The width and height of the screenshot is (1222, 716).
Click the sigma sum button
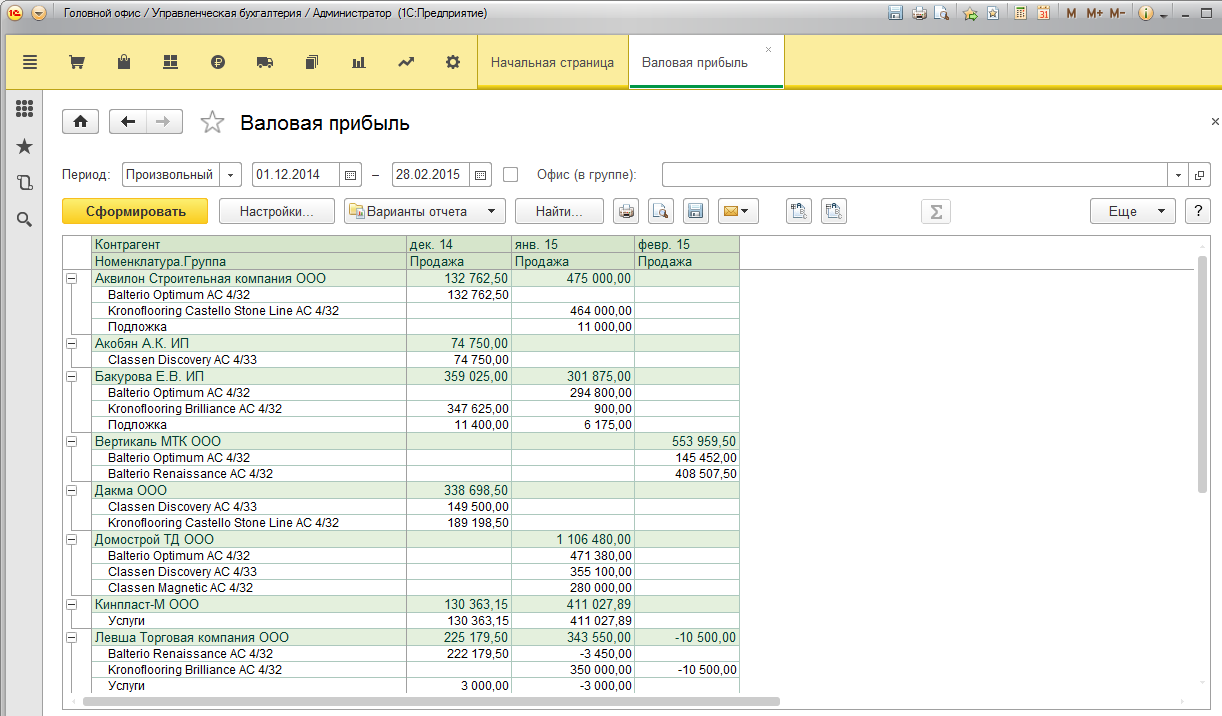click(x=936, y=211)
